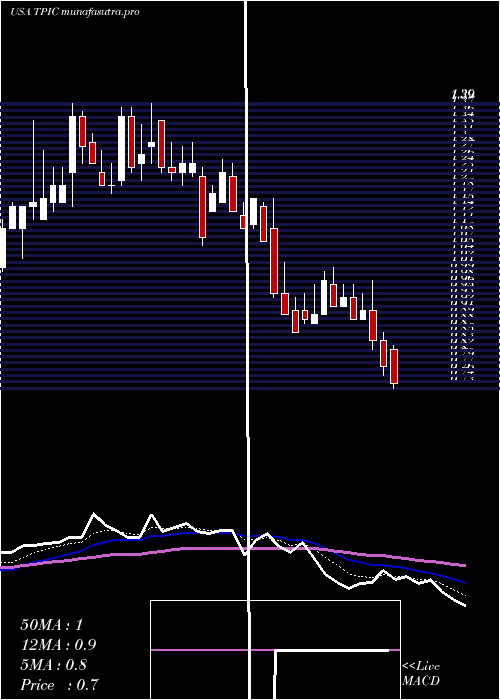500x700 pixels.
Task: Click the '12MA : 0.9' indicator label
Action: pyautogui.click(x=58, y=645)
